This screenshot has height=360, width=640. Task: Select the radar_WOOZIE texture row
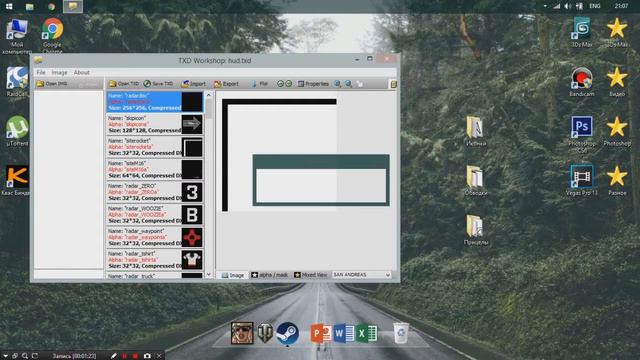(154, 215)
